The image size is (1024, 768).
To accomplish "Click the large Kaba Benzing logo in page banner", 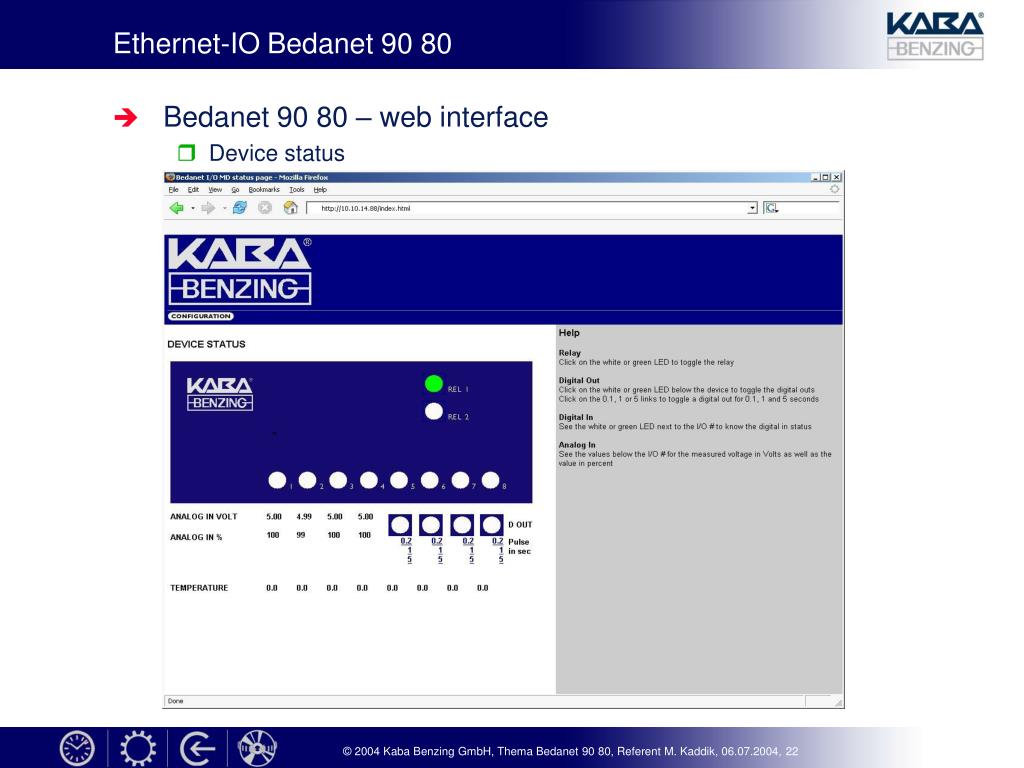I will coord(240,271).
